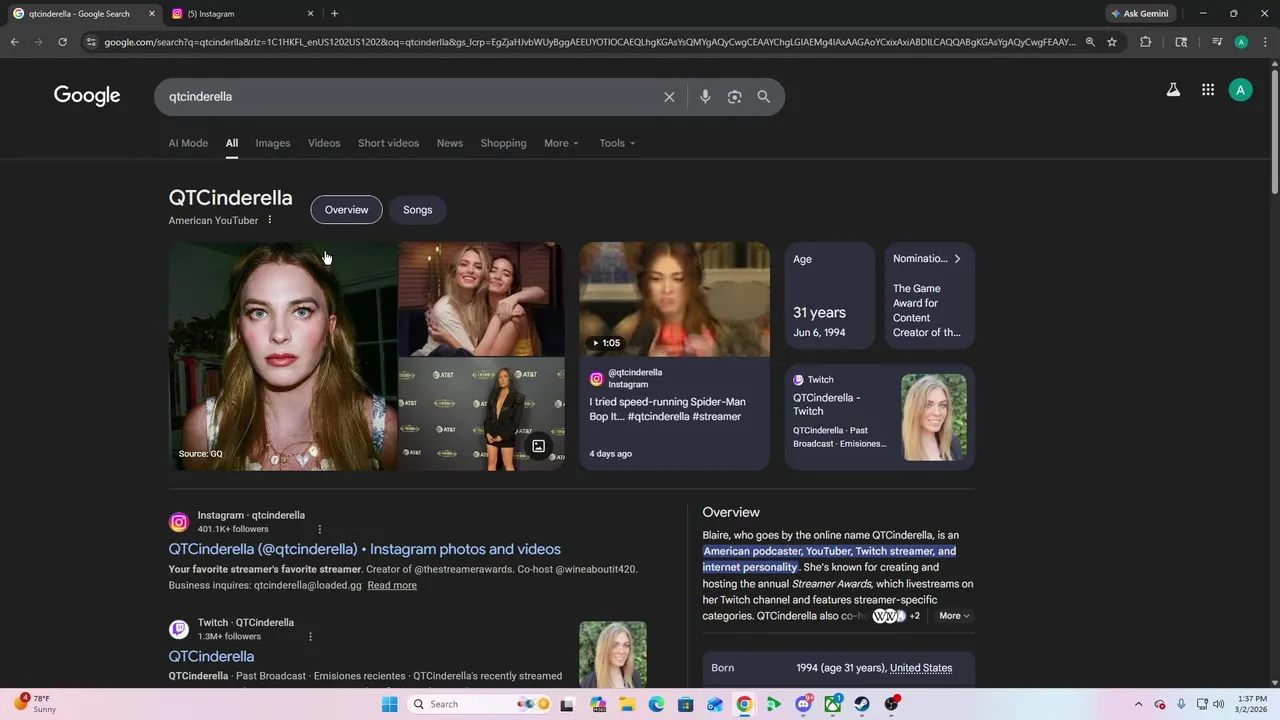
Task: Switch to the Instagram browser tab
Action: pos(240,14)
